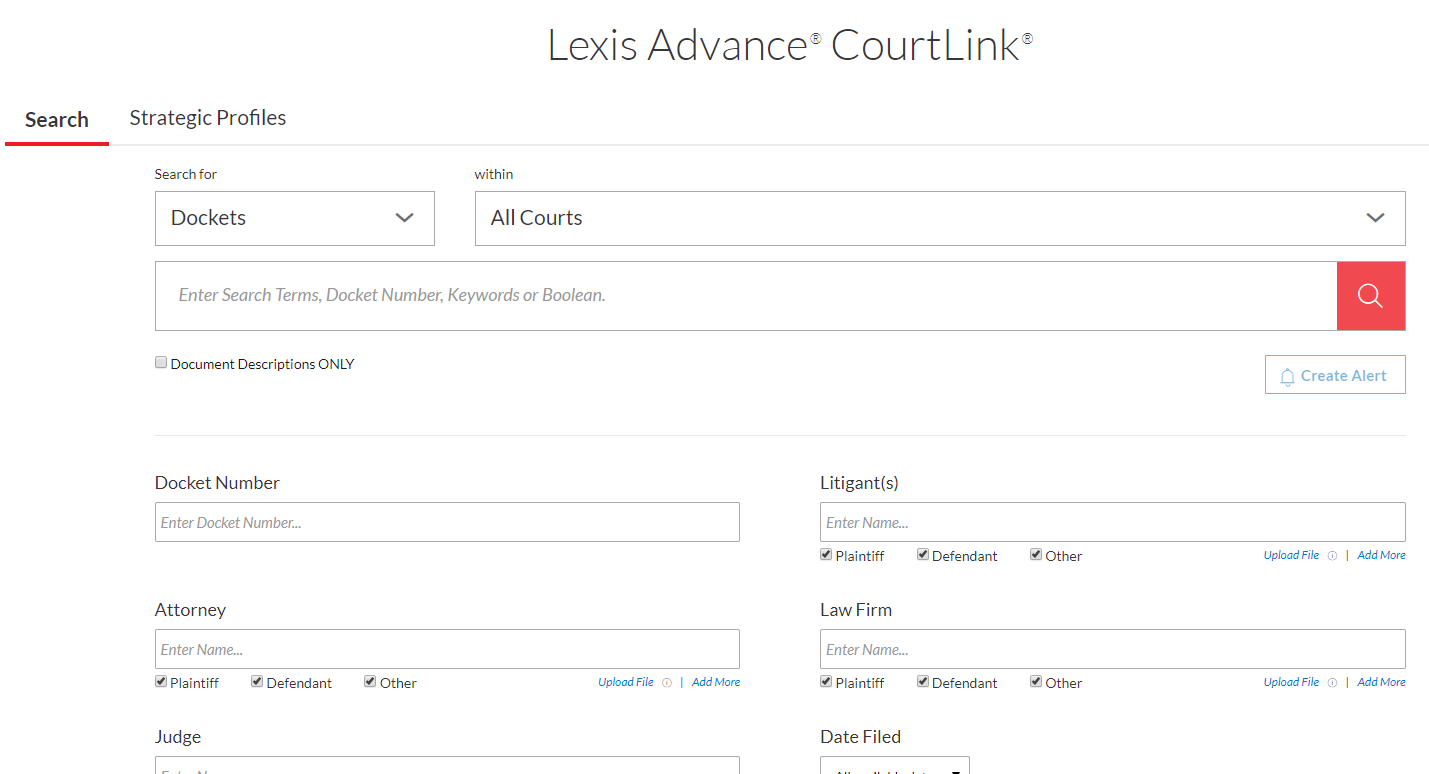Click Add More link under Attorney

(x=716, y=682)
